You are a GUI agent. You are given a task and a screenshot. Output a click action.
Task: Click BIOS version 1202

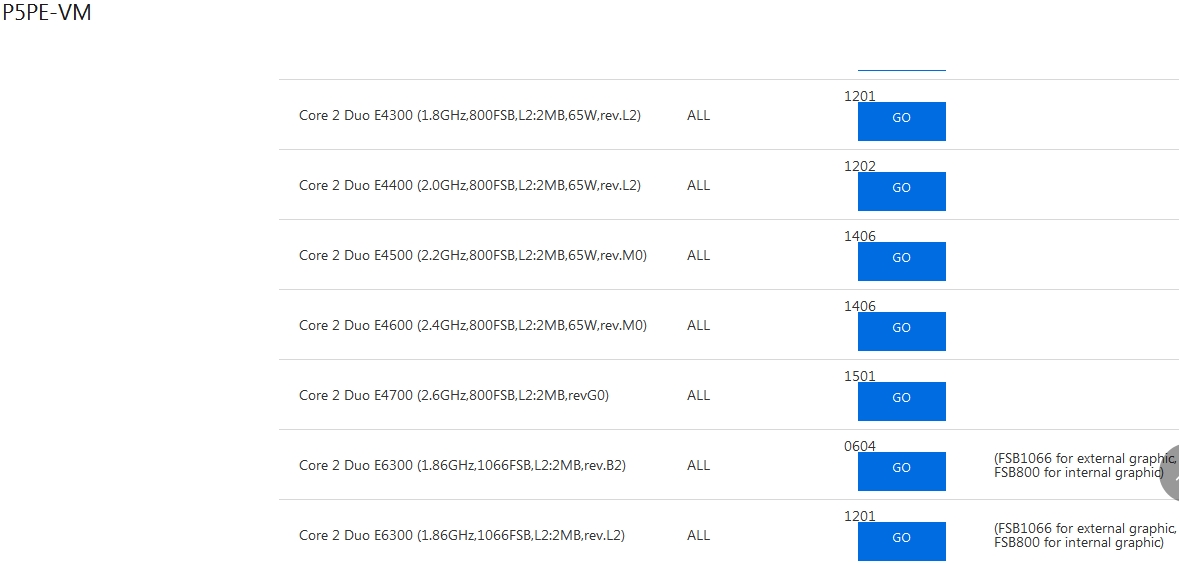tap(860, 166)
